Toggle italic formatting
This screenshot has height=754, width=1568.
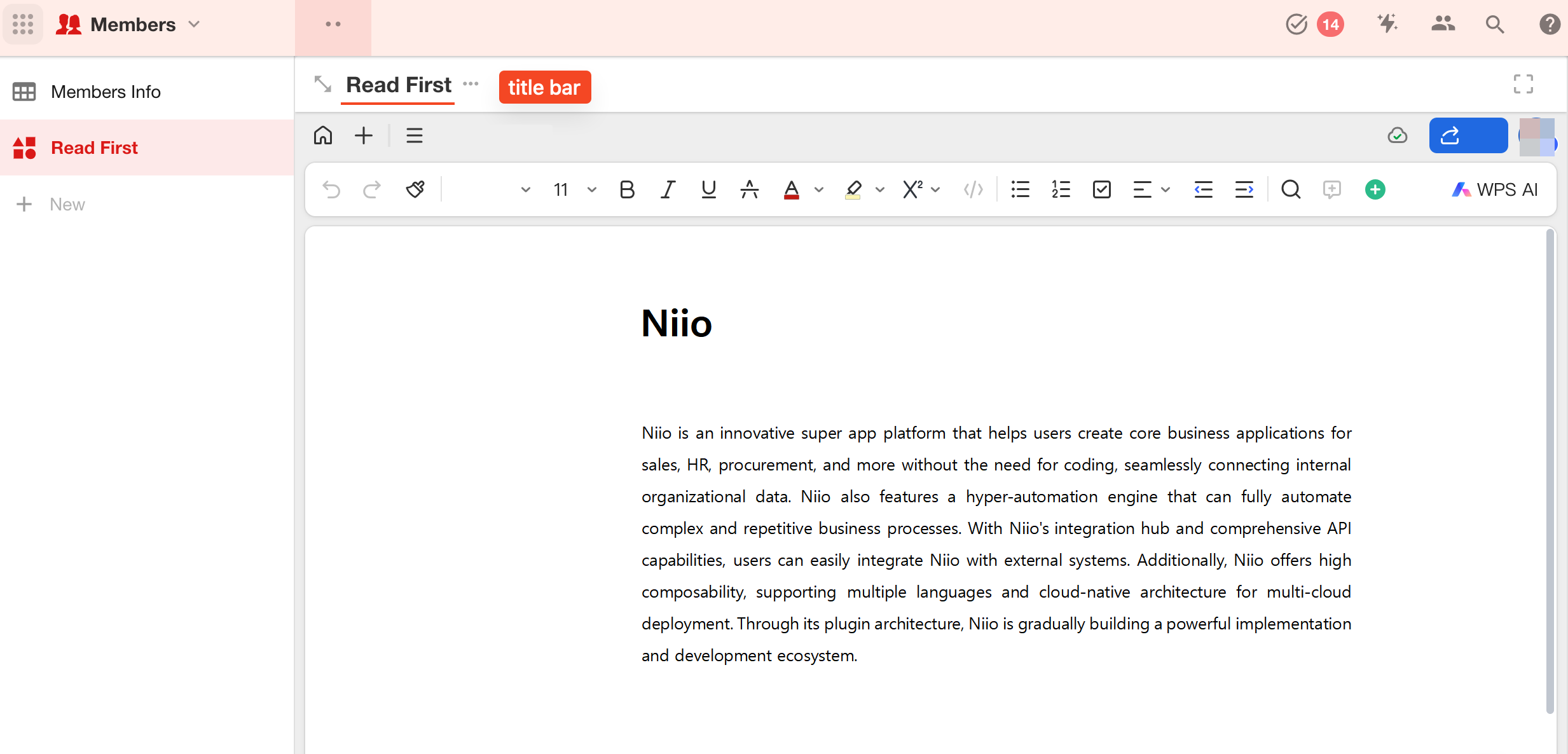pyautogui.click(x=668, y=189)
